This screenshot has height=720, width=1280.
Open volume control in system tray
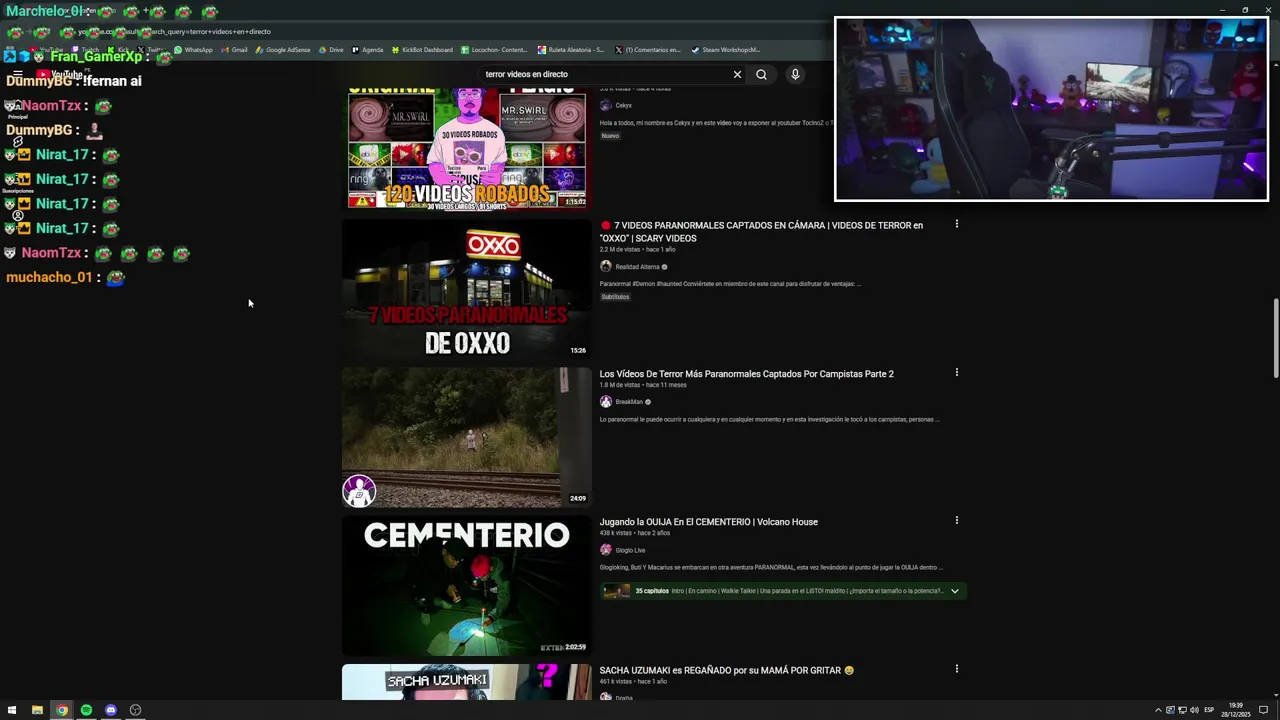coord(1194,710)
